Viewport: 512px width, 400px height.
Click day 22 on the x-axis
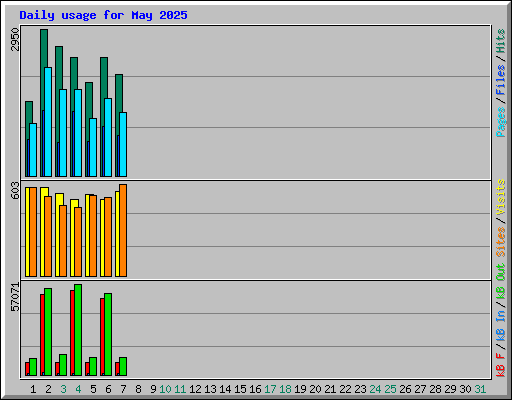click(x=345, y=389)
